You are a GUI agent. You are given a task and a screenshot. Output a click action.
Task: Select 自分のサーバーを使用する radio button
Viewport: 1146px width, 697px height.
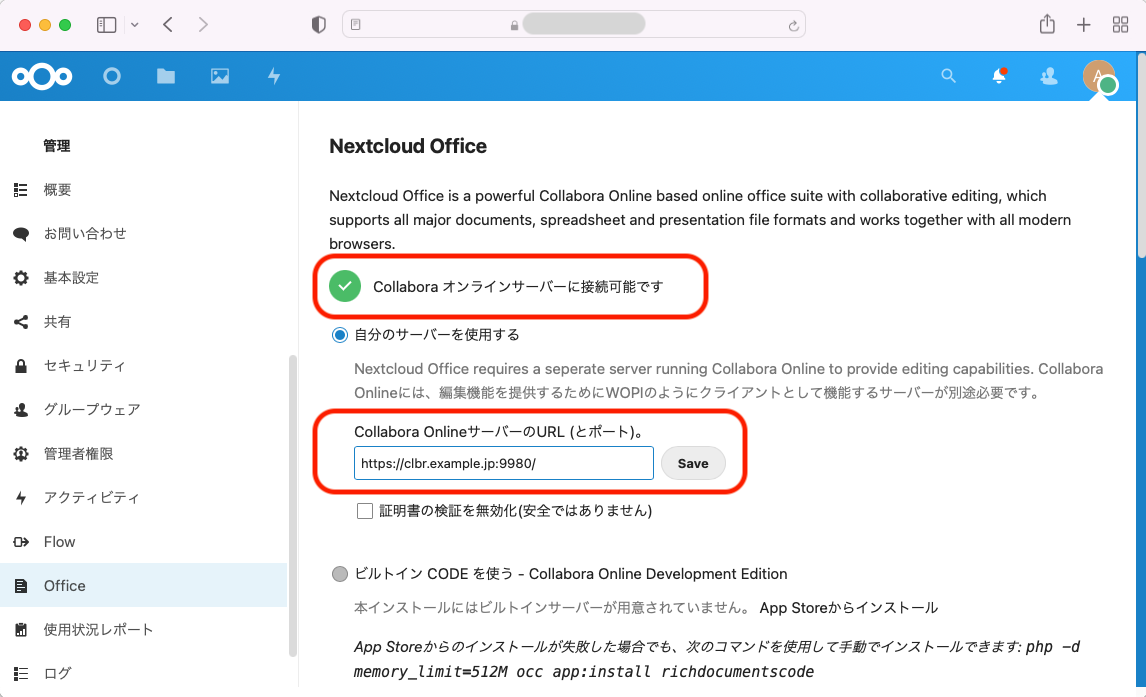coord(340,335)
